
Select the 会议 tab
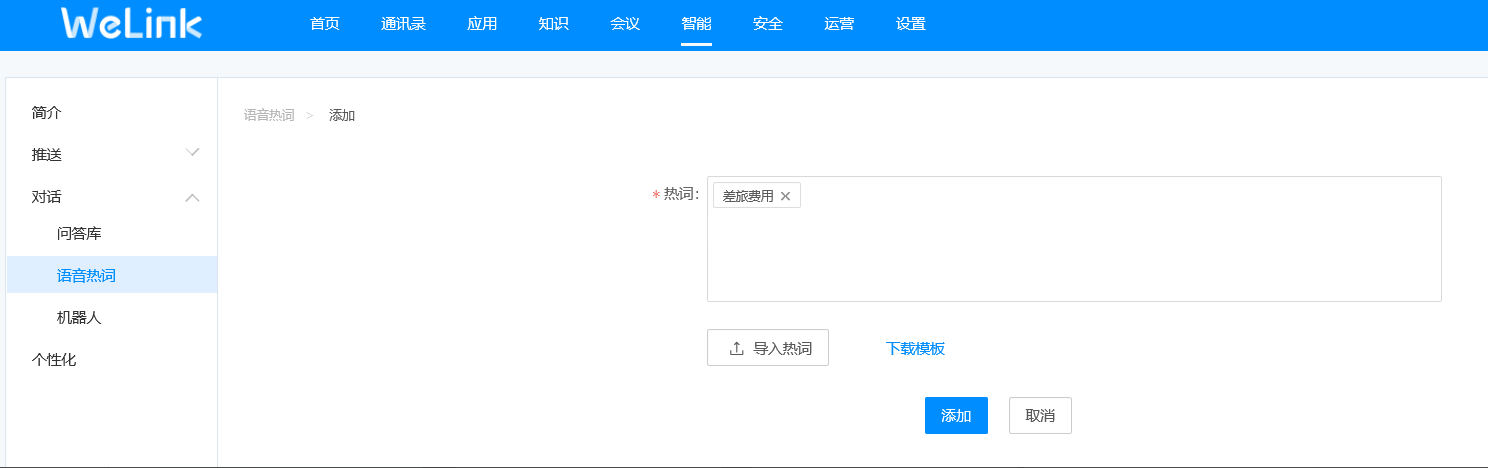point(625,24)
